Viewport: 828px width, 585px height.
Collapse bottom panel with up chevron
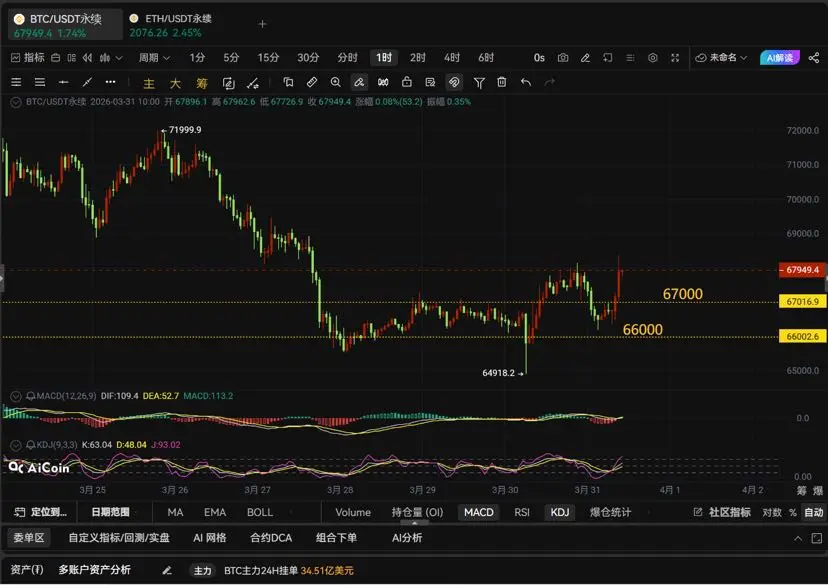(x=798, y=539)
